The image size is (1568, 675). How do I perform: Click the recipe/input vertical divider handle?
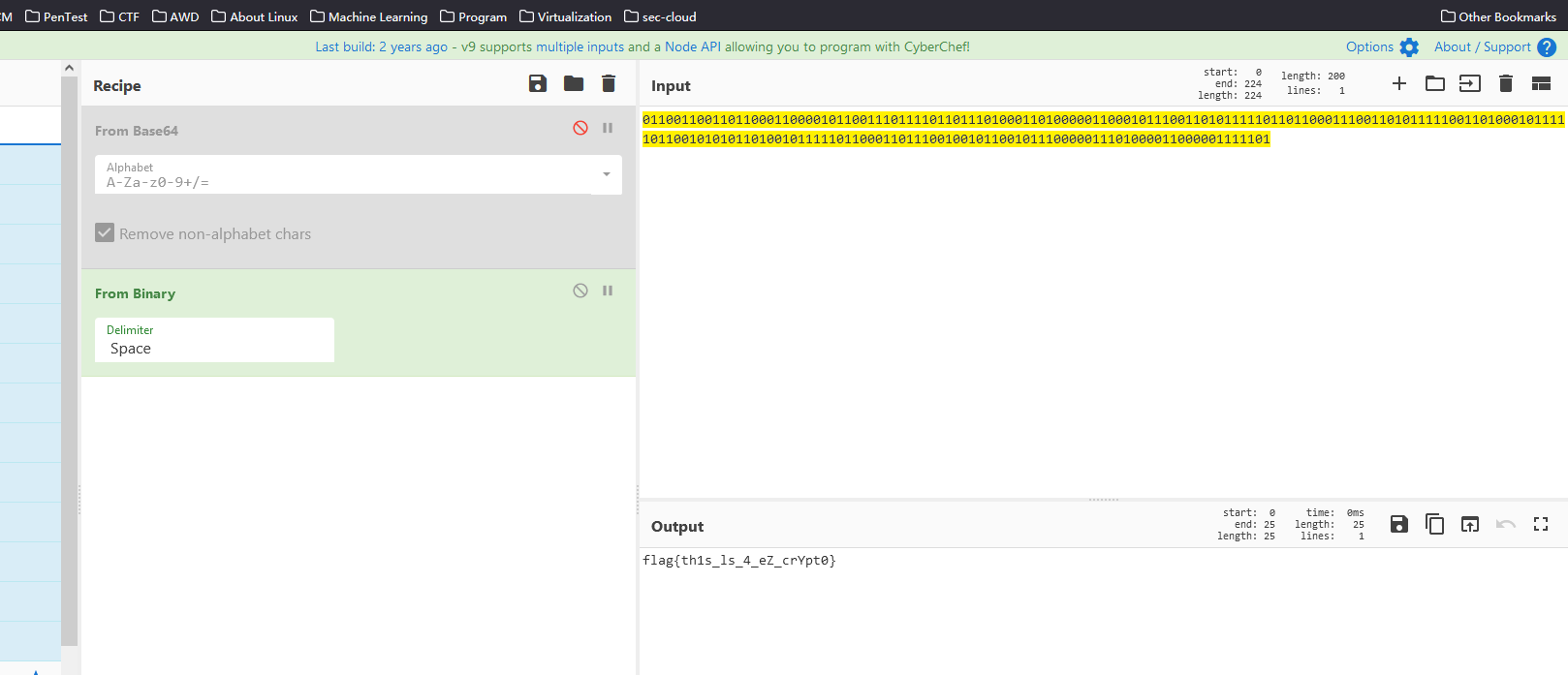638,500
